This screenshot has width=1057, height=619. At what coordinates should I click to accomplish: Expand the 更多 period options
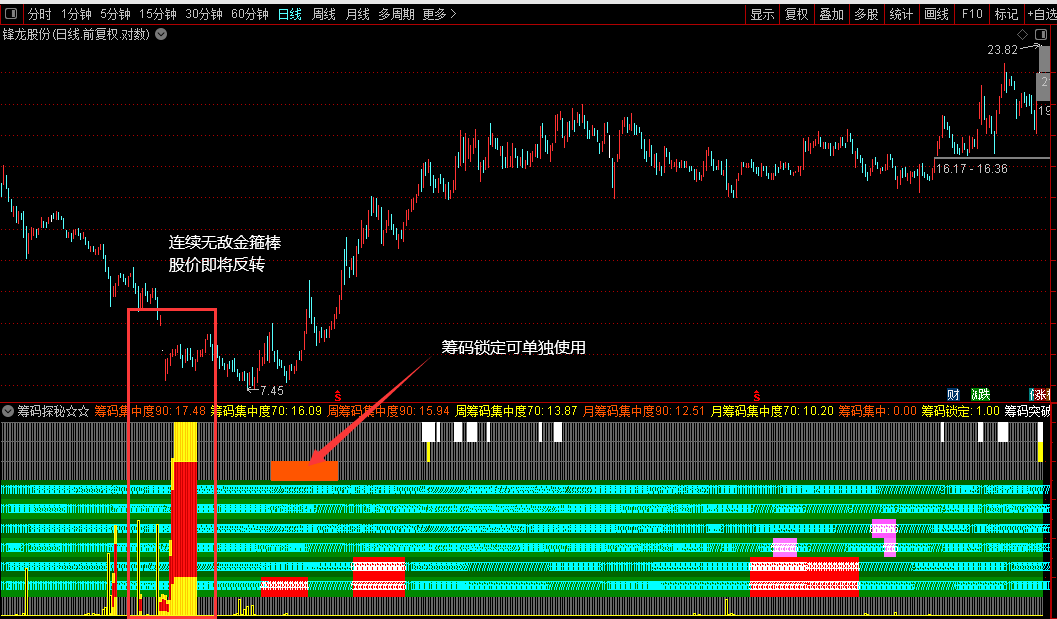440,14
